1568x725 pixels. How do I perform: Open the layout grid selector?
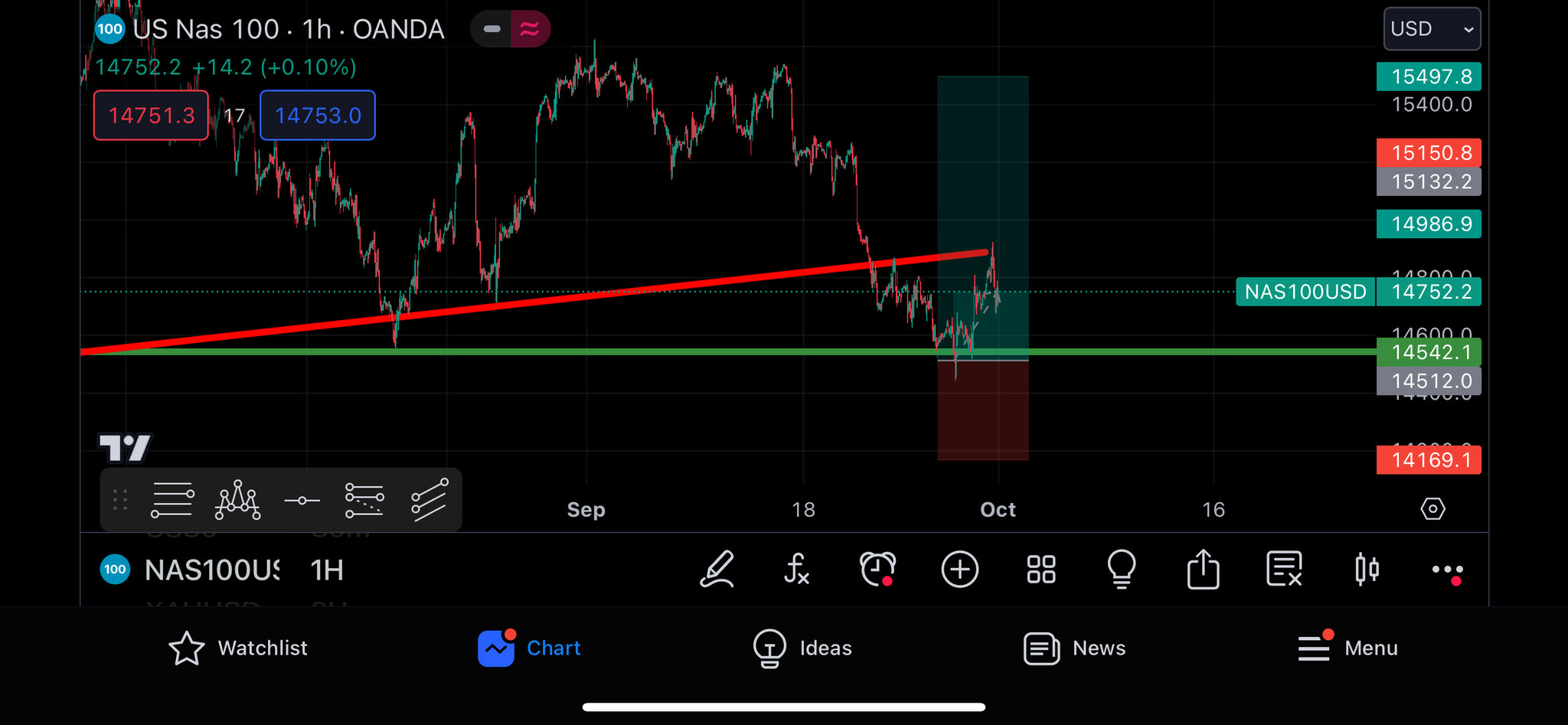[1040, 570]
